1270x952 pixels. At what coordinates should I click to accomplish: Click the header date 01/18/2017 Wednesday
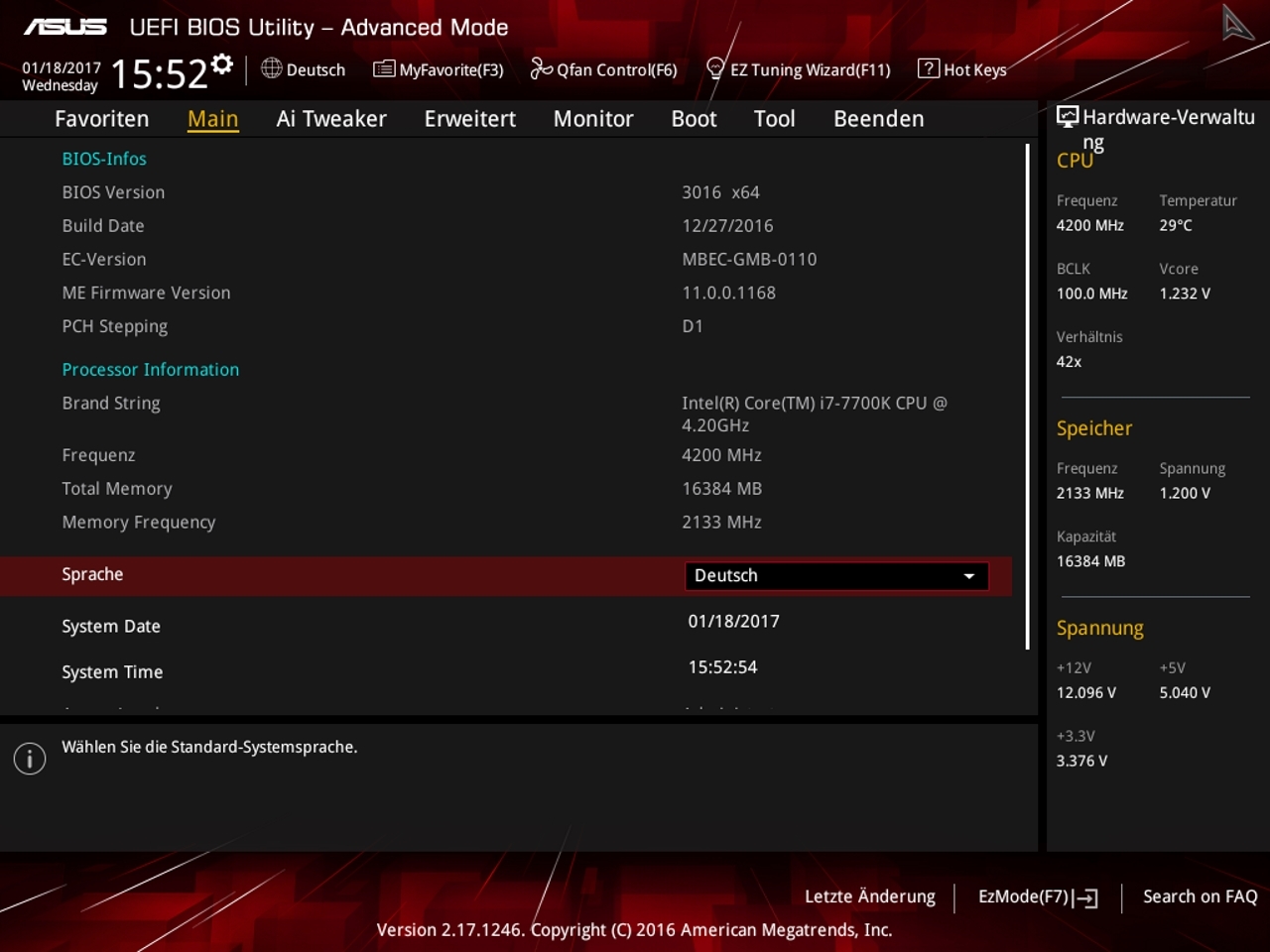point(61,76)
